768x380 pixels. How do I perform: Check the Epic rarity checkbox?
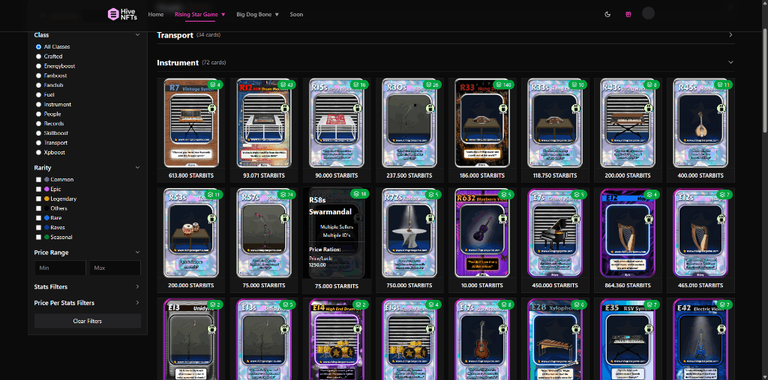pos(39,189)
